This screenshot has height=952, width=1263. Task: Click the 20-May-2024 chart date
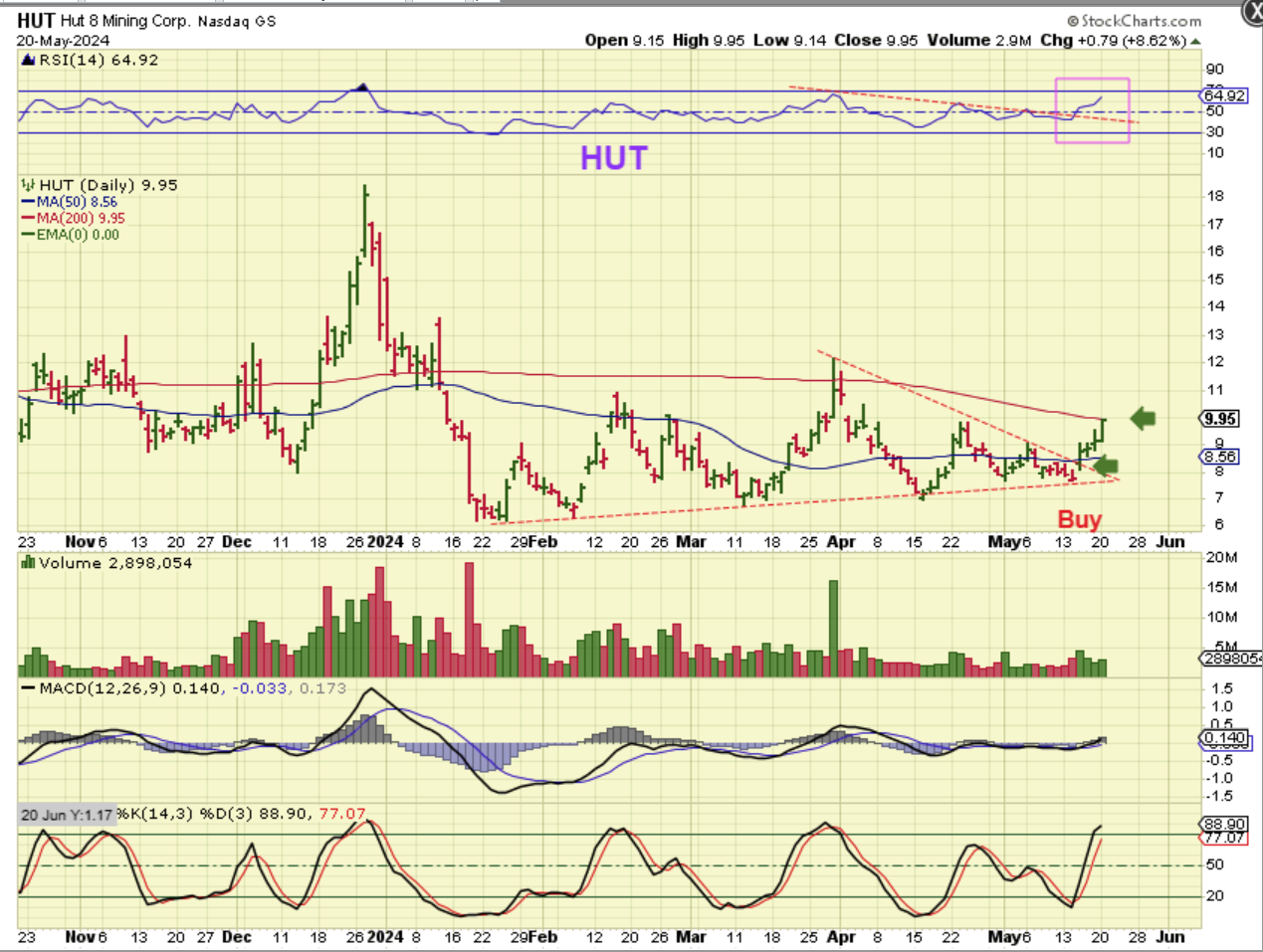pyautogui.click(x=63, y=41)
